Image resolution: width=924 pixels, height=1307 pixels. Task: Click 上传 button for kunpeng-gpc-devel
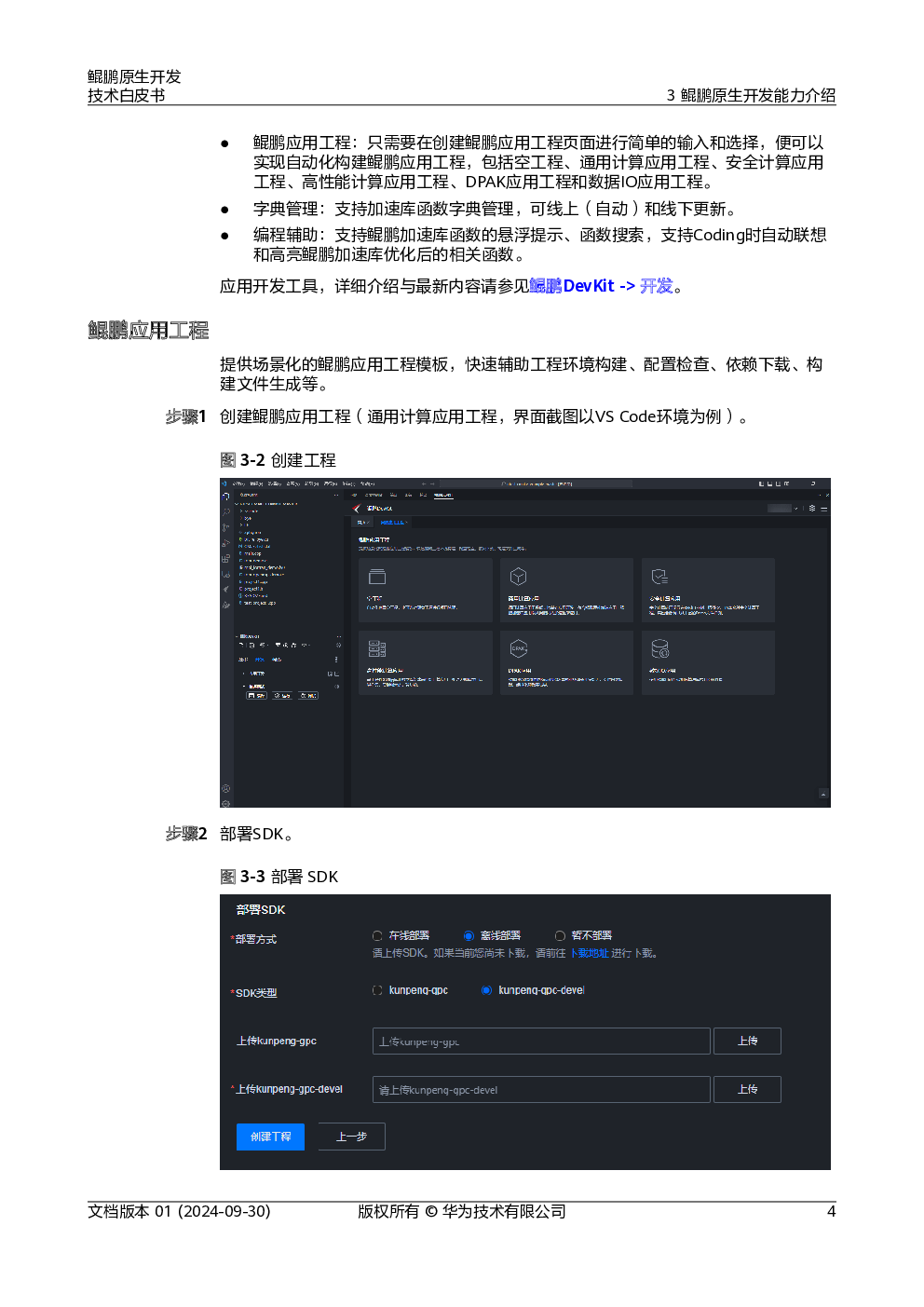click(747, 1089)
